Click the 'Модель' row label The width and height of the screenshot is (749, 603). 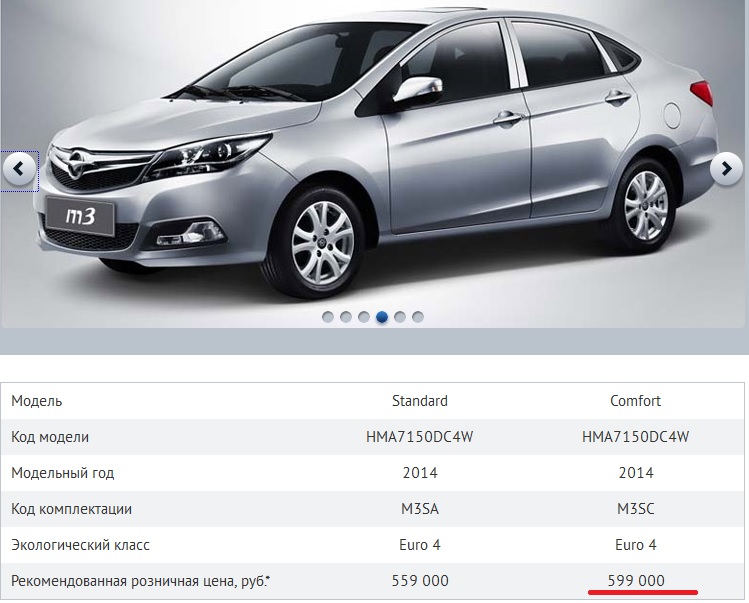pyautogui.click(x=37, y=401)
